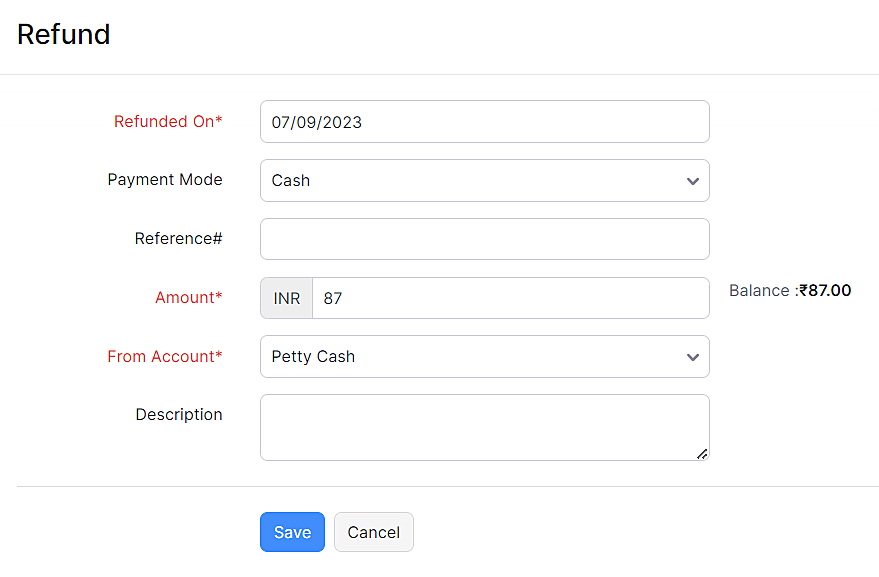879x577 pixels.
Task: Click the Refund page heading
Action: 63,34
